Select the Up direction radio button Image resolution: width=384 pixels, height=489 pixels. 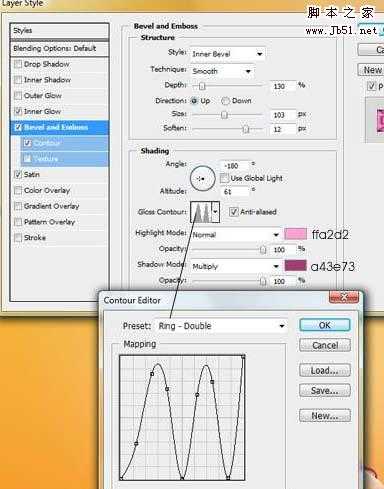194,101
